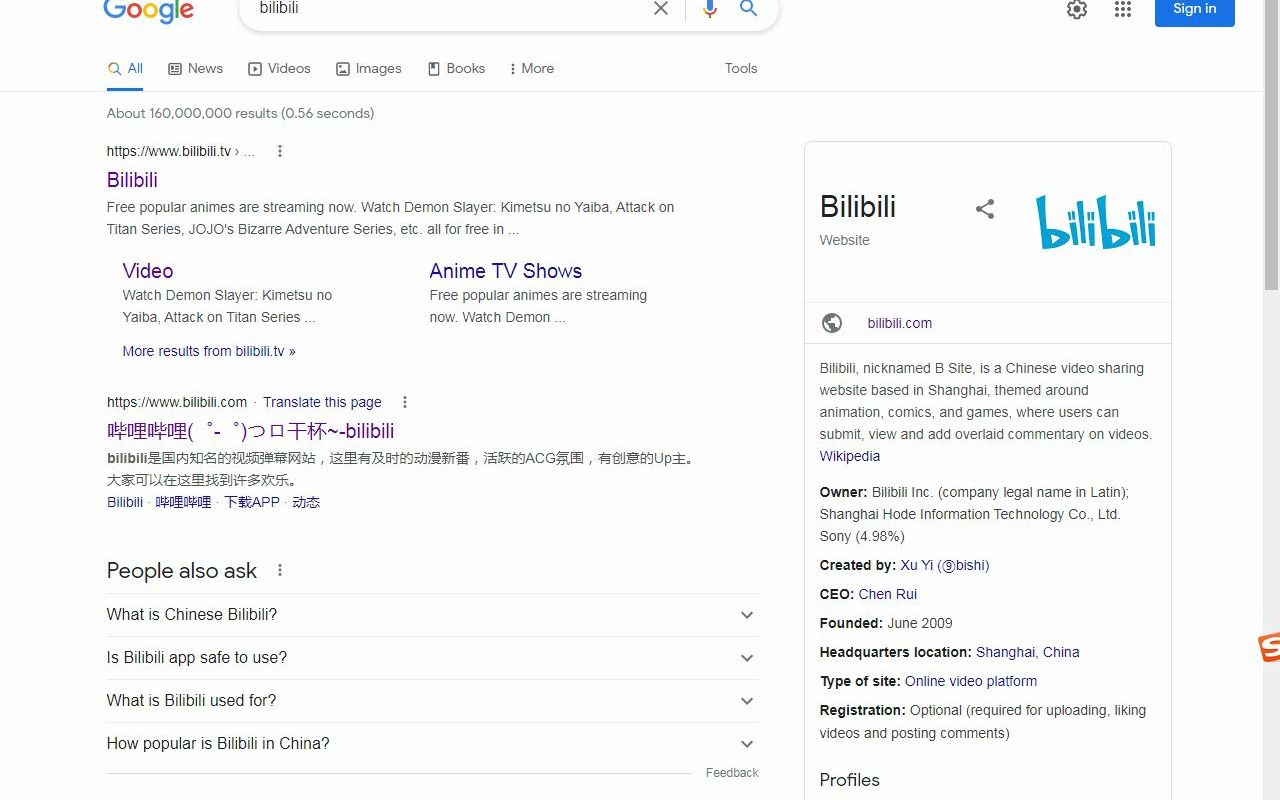Share the Bilibili knowledge panel

click(985, 209)
